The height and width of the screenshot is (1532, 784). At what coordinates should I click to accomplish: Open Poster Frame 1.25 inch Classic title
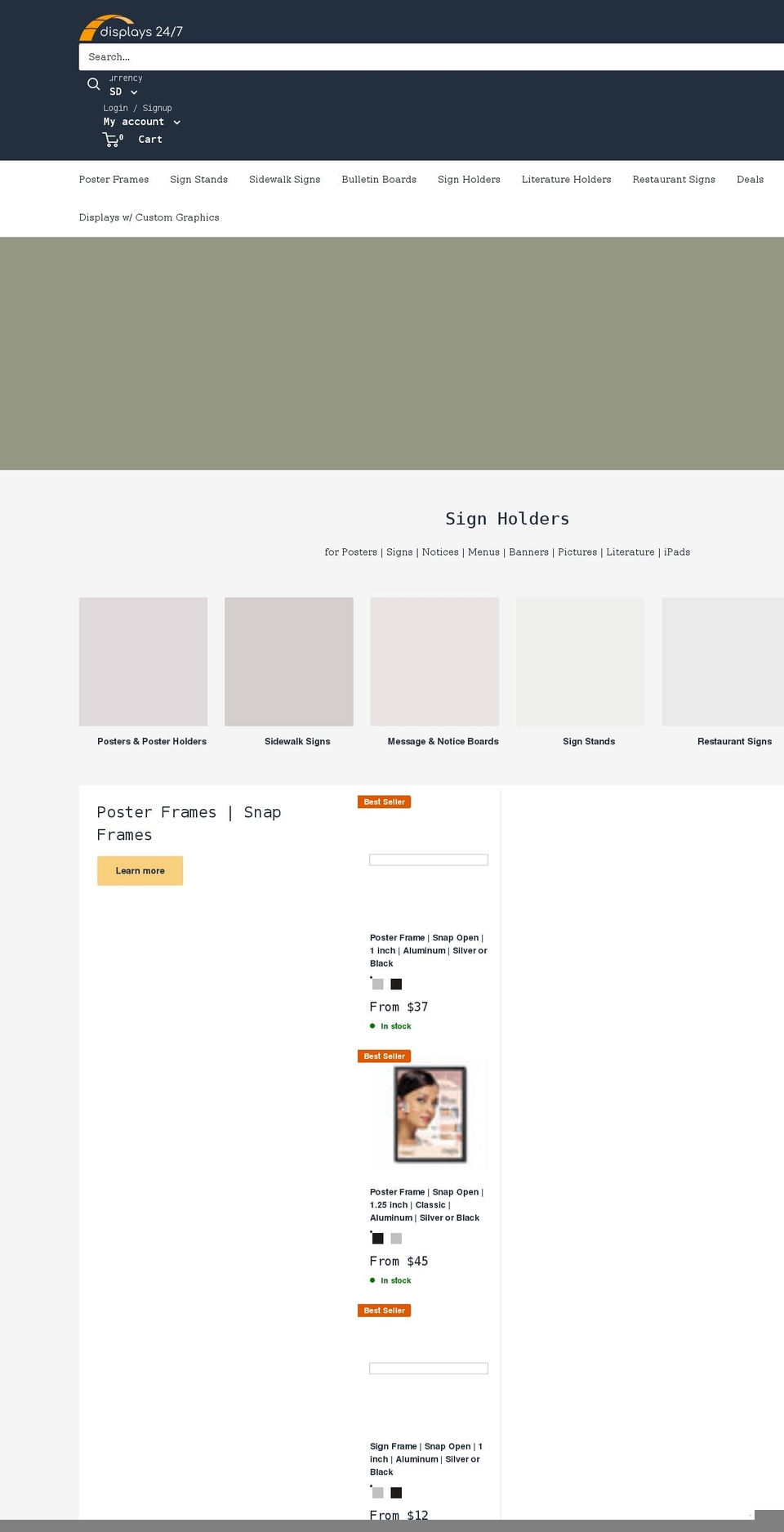(426, 1205)
